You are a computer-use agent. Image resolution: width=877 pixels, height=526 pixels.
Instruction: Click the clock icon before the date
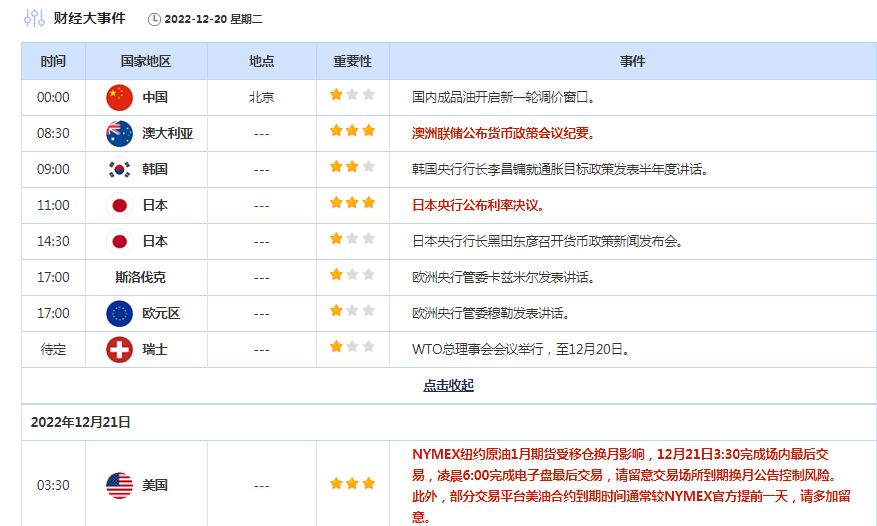click(x=154, y=19)
